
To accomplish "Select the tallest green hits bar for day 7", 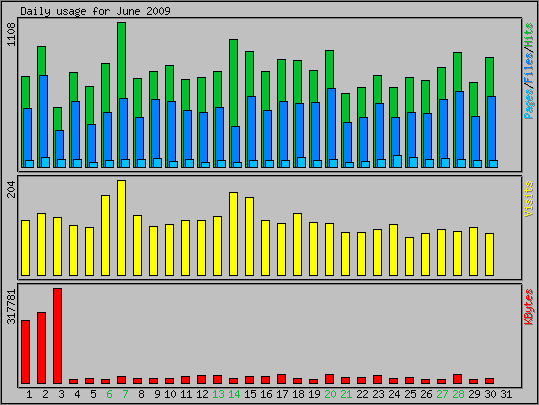I will pyautogui.click(x=121, y=60).
